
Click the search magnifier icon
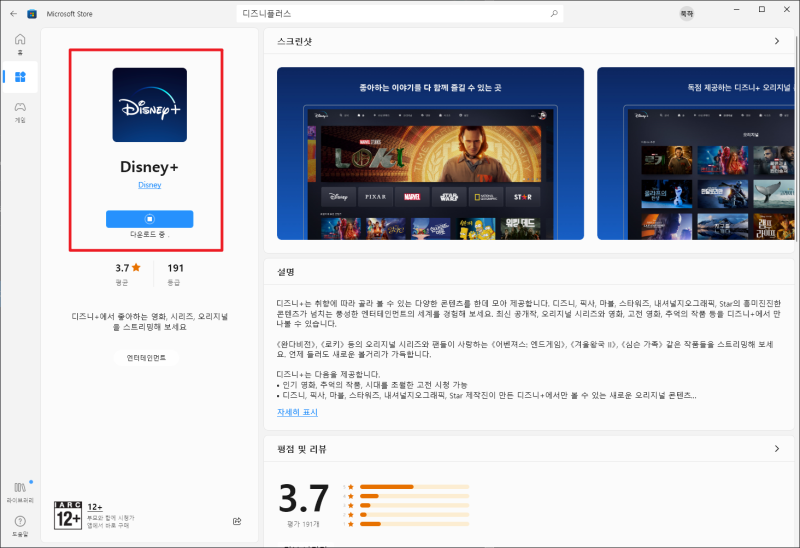pyautogui.click(x=554, y=14)
